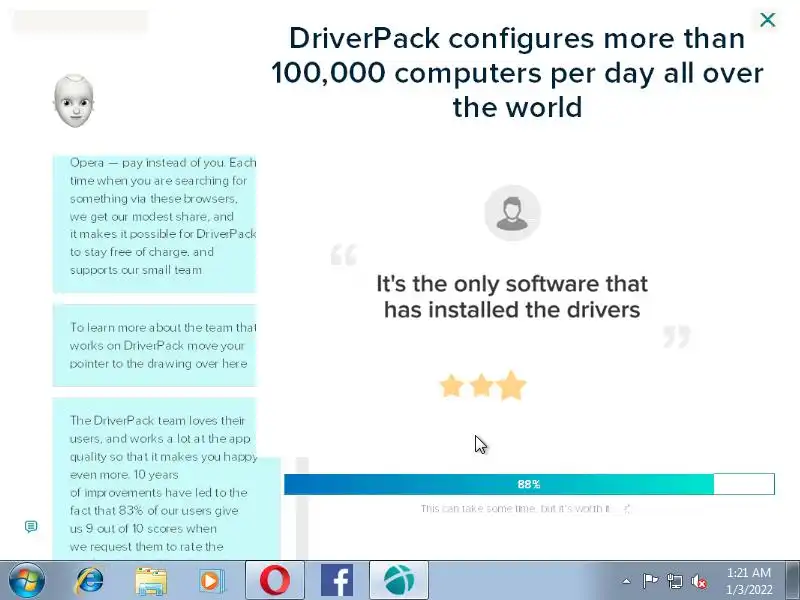The width and height of the screenshot is (800, 600).
Task: Show hidden system tray icons
Action: (x=626, y=581)
